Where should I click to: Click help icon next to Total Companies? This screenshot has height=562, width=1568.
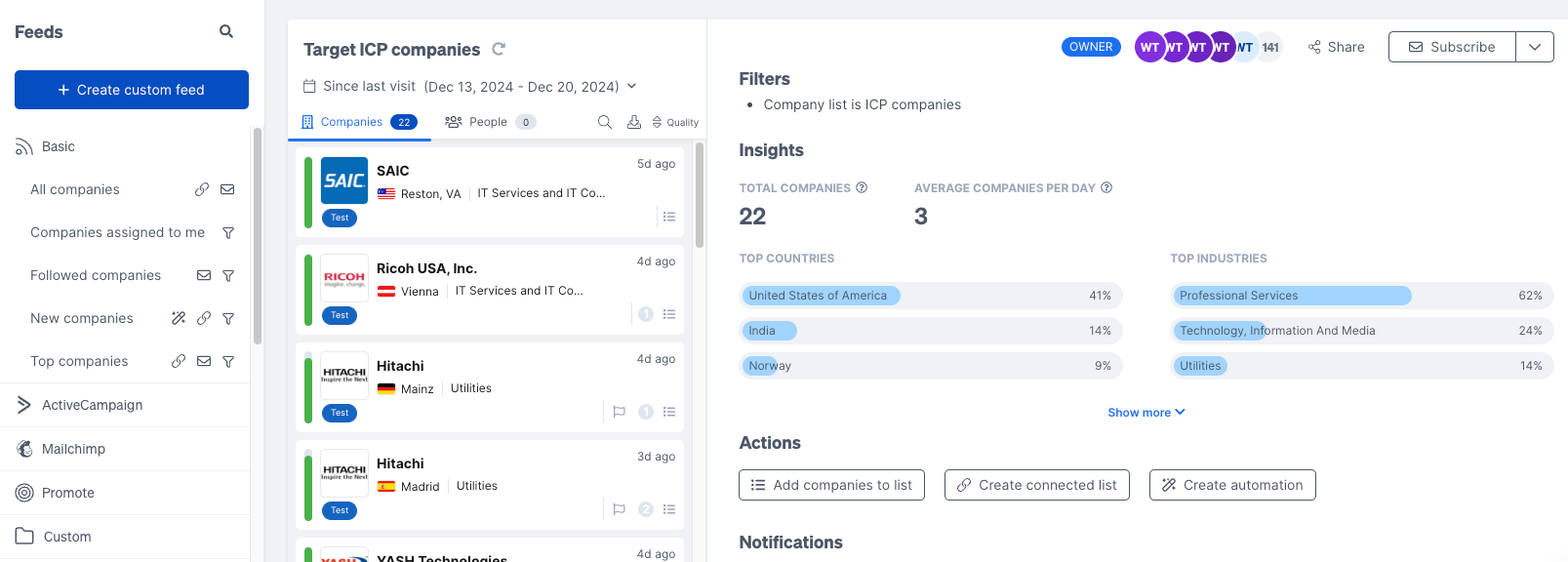[862, 188]
